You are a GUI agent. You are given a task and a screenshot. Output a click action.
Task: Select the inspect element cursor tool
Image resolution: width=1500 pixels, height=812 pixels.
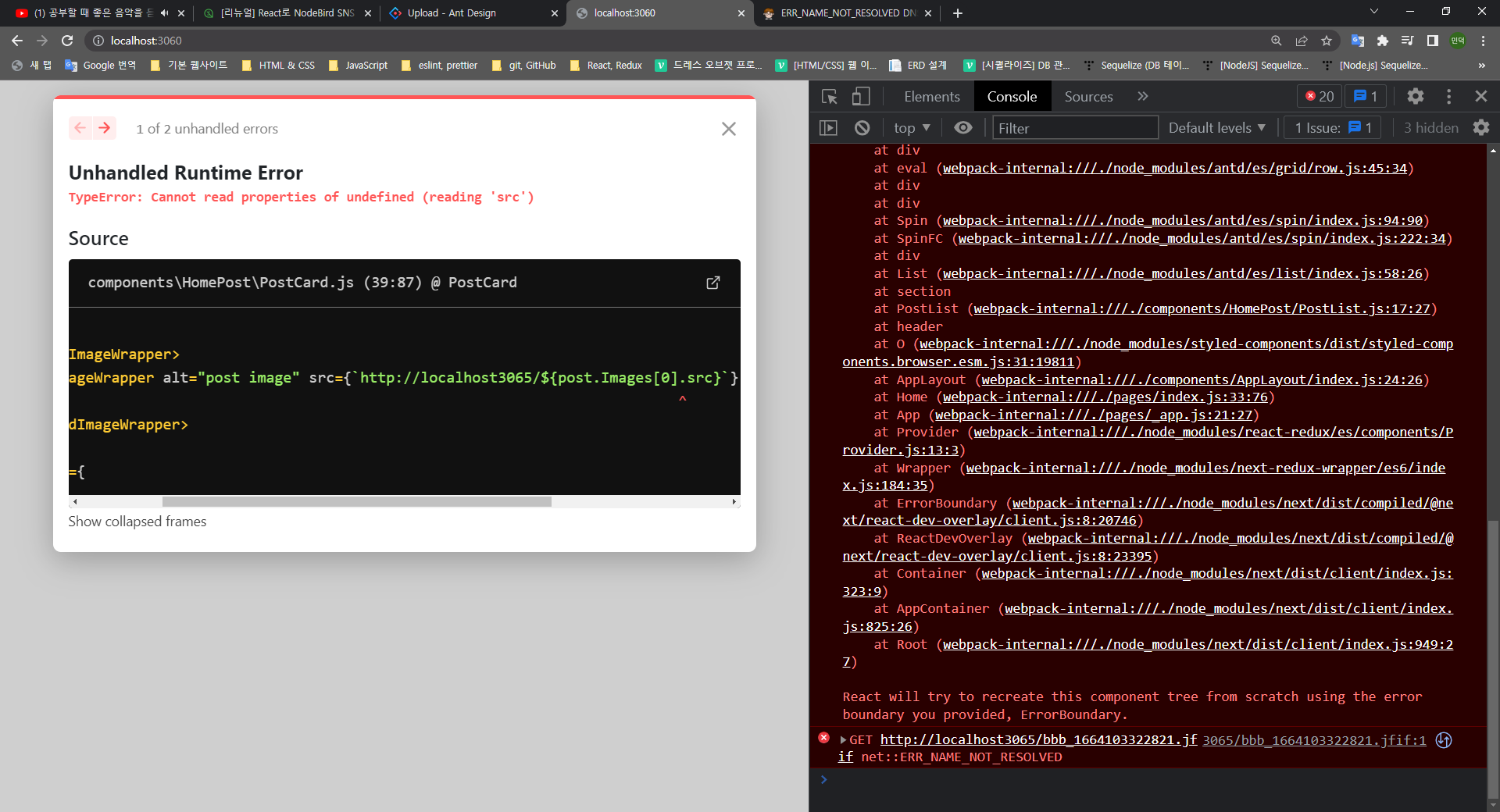(x=829, y=96)
